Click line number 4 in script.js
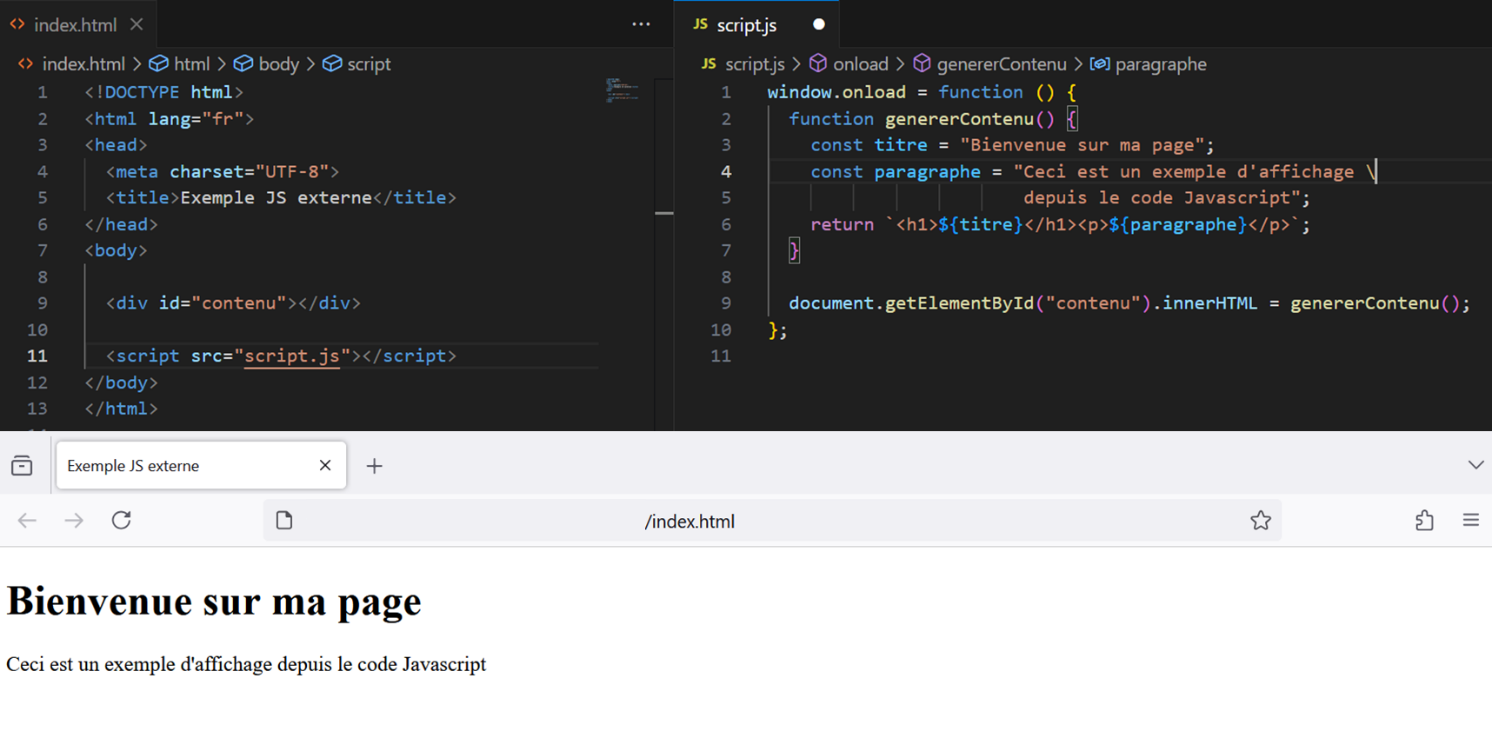The height and width of the screenshot is (738, 1492). tap(726, 172)
